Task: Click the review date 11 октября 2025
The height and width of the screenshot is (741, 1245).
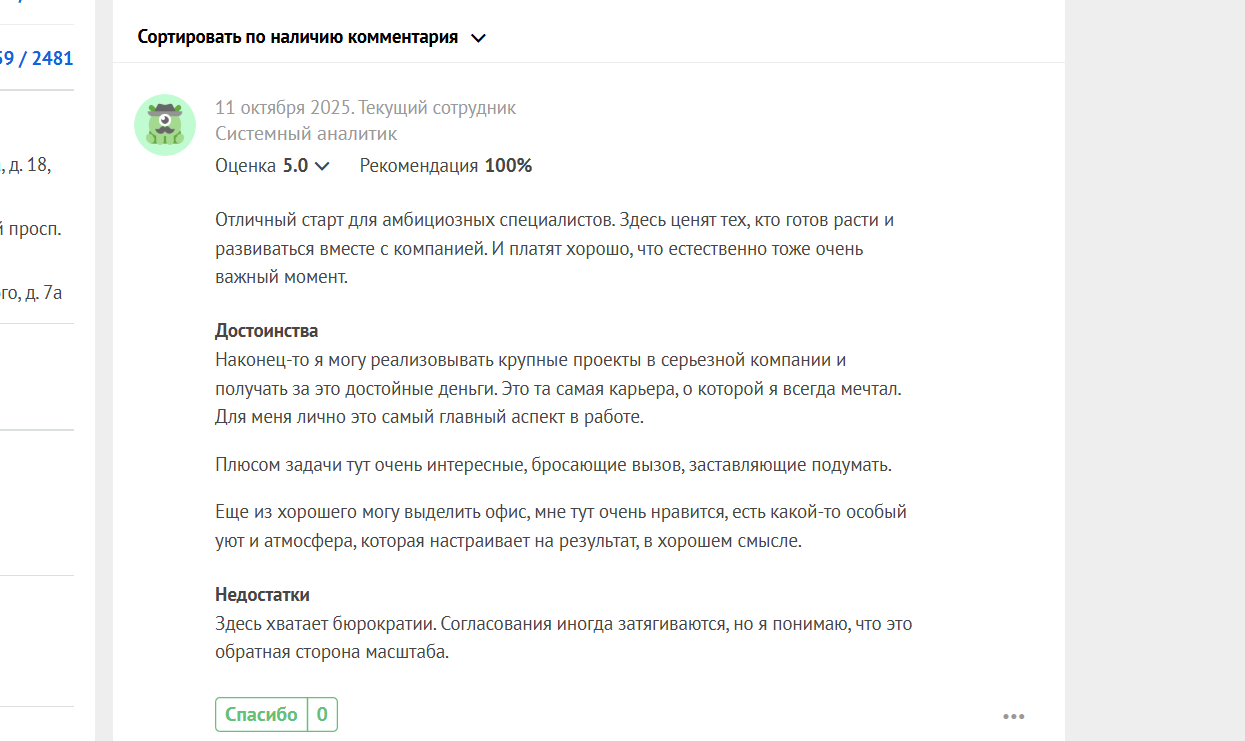Action: (x=282, y=108)
